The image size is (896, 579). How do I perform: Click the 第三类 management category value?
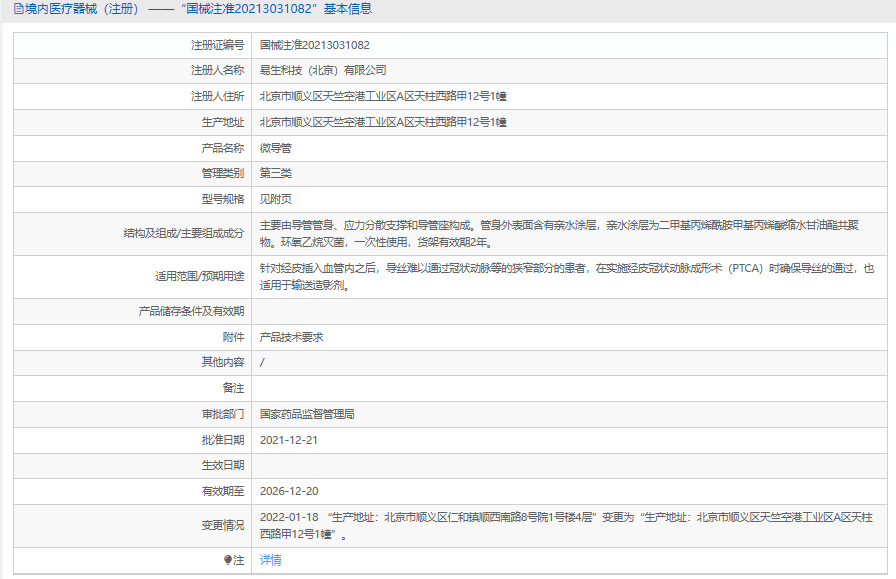point(276,173)
